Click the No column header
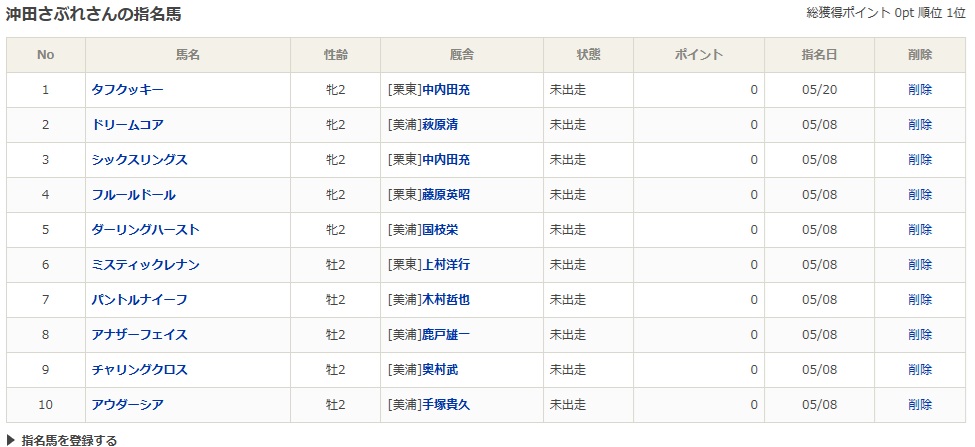This screenshot has width=975, height=447. pos(45,55)
